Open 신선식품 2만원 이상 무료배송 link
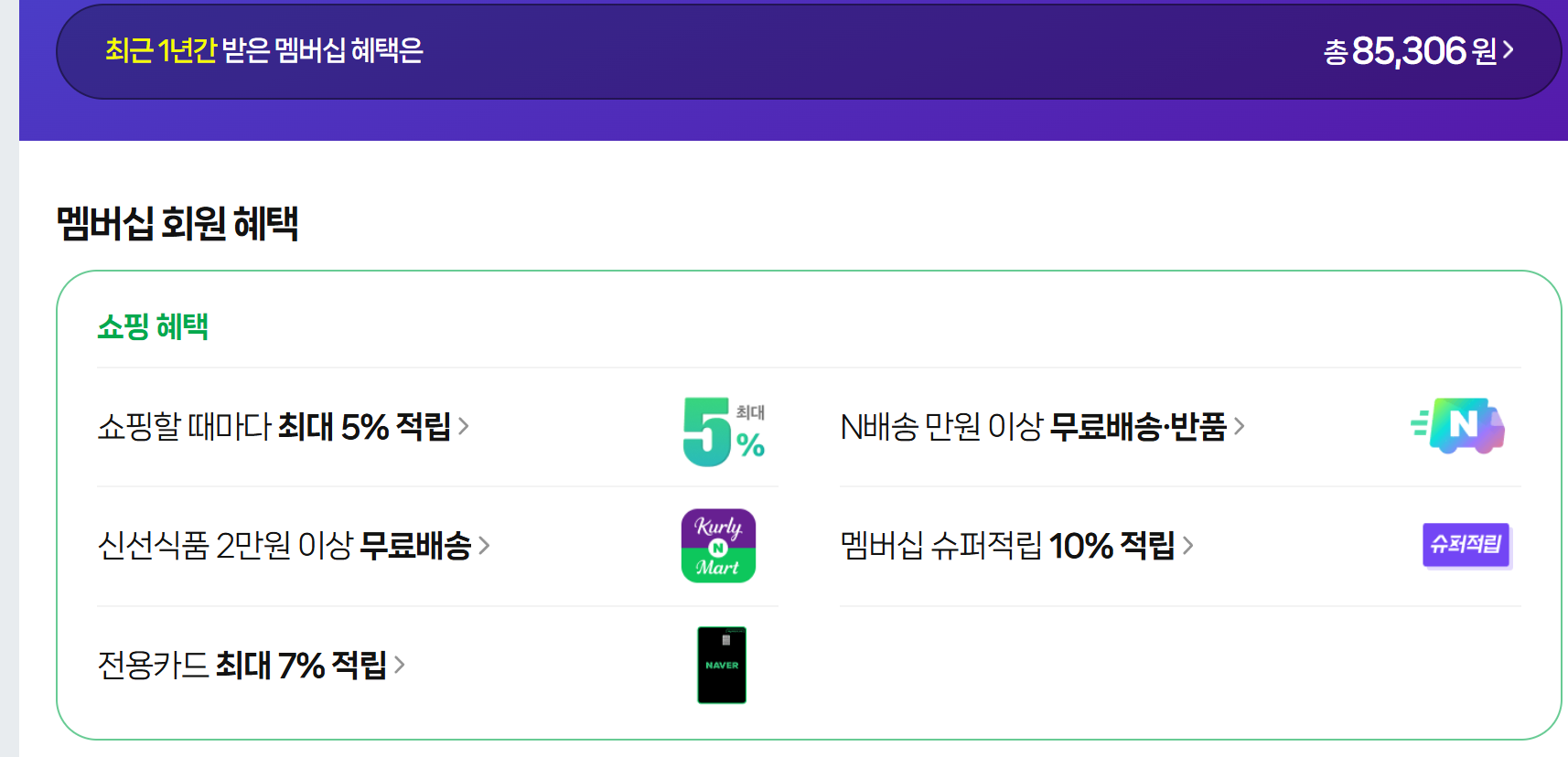This screenshot has width=1568, height=757. click(284, 546)
